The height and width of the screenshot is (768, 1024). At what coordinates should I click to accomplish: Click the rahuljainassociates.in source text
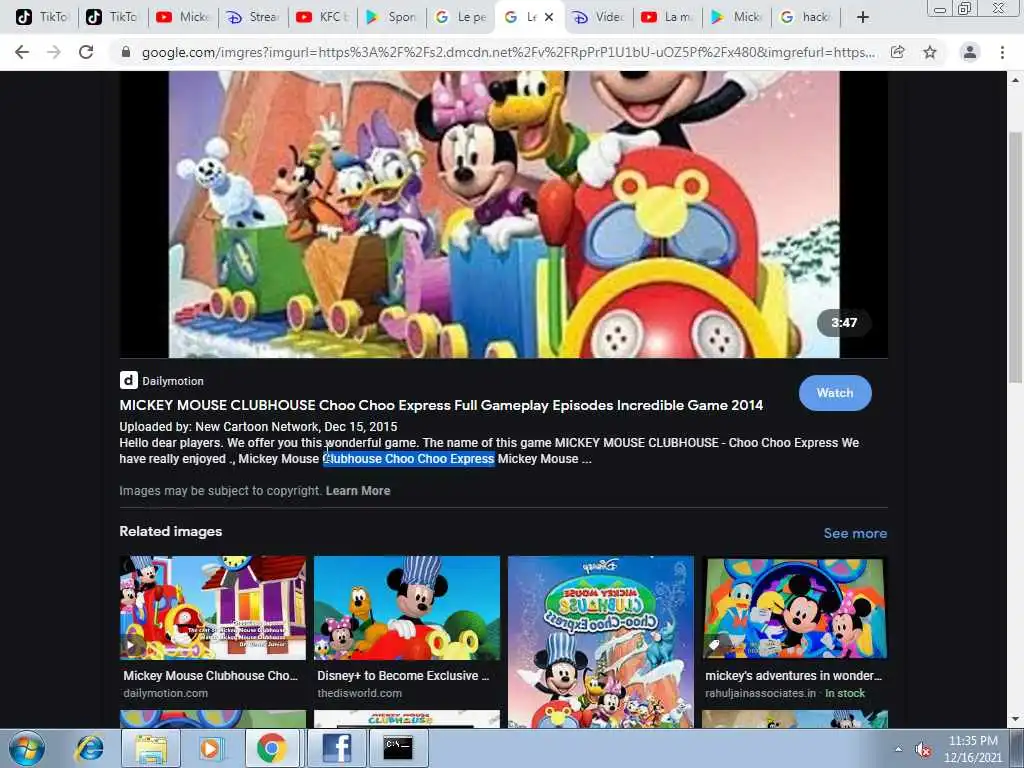click(760, 694)
